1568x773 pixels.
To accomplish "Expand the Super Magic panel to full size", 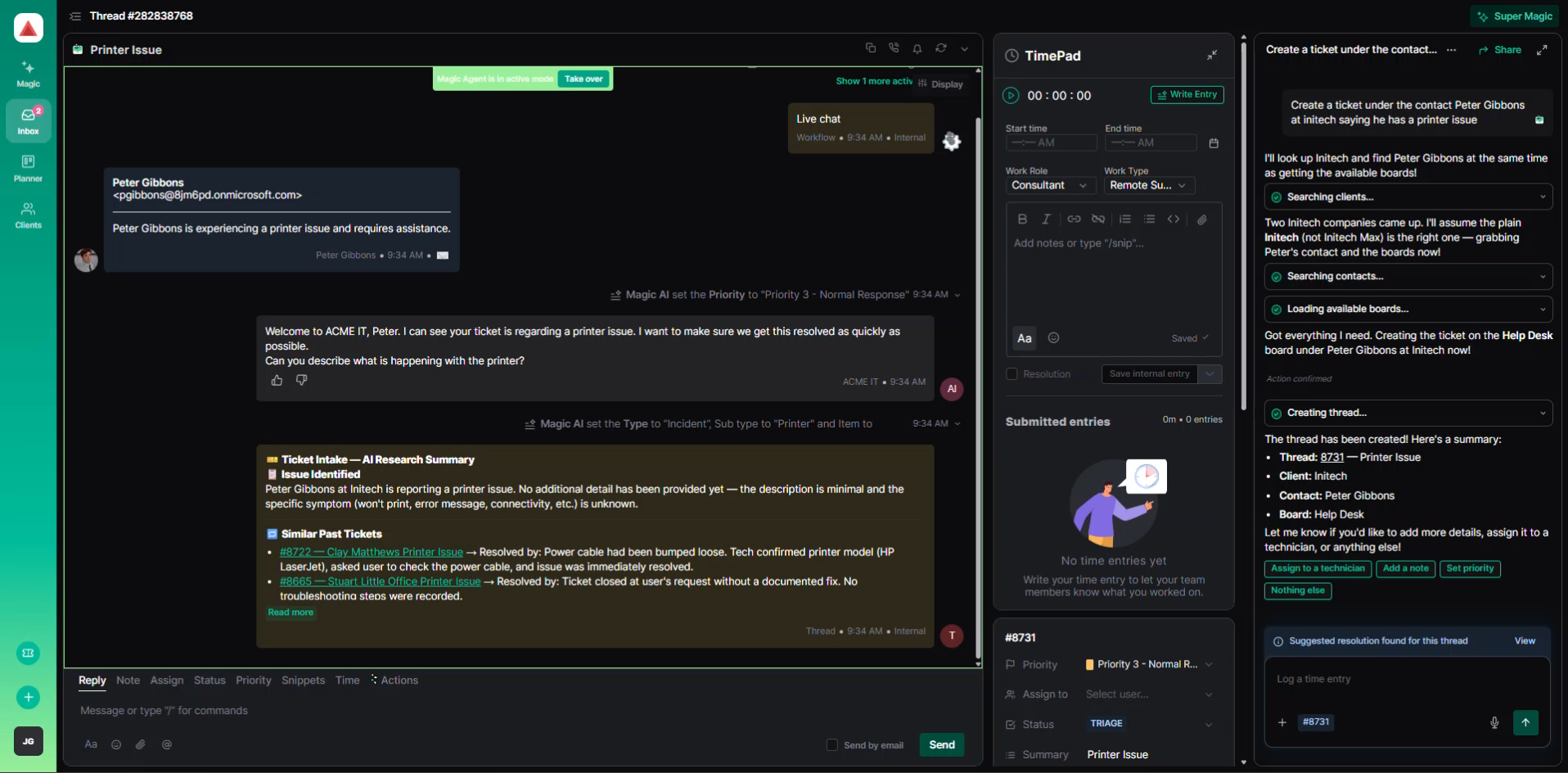I will 1542,50.
